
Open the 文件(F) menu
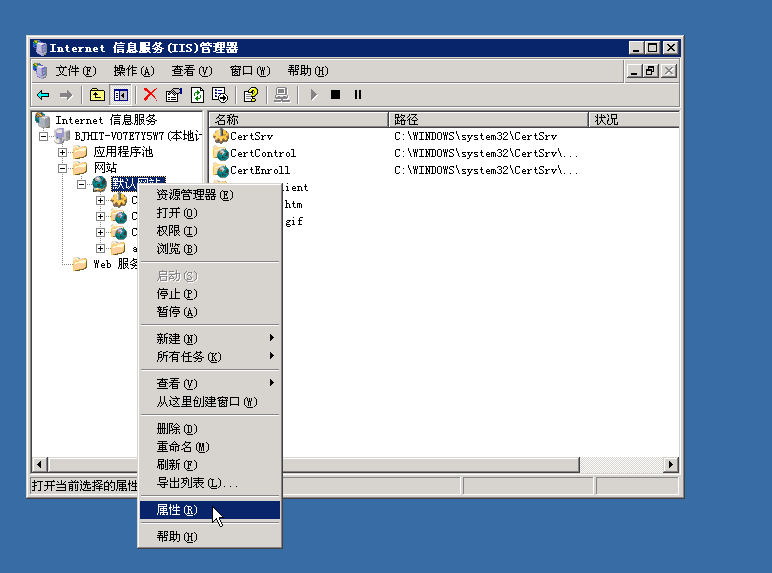[76, 71]
